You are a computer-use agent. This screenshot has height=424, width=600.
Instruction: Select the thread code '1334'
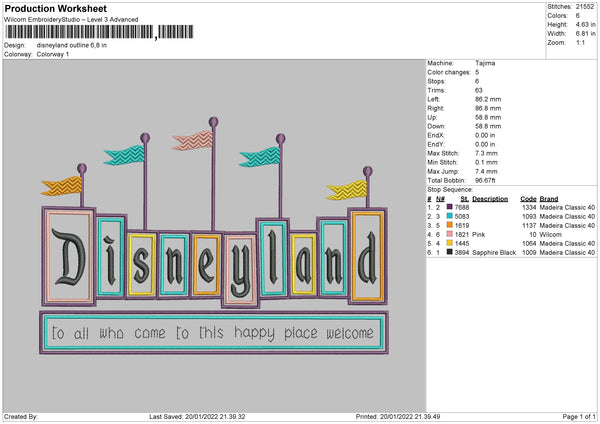(x=529, y=207)
